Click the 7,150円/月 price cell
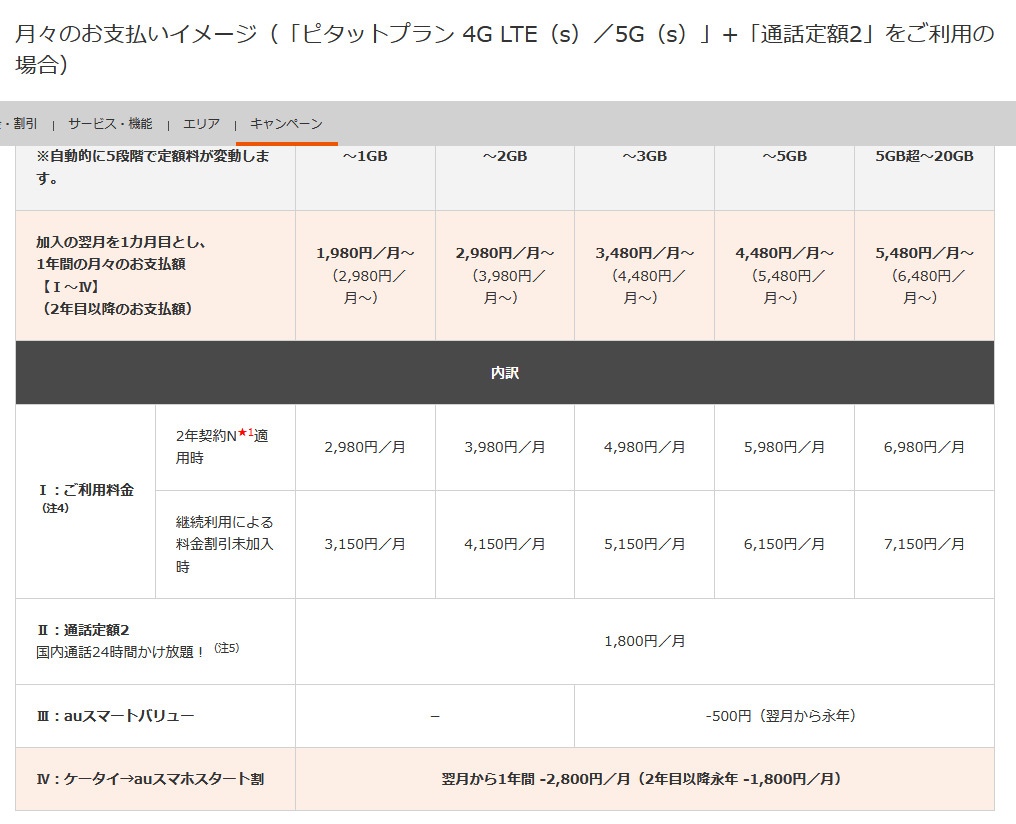Image resolution: width=1016 pixels, height=824 pixels. [924, 544]
